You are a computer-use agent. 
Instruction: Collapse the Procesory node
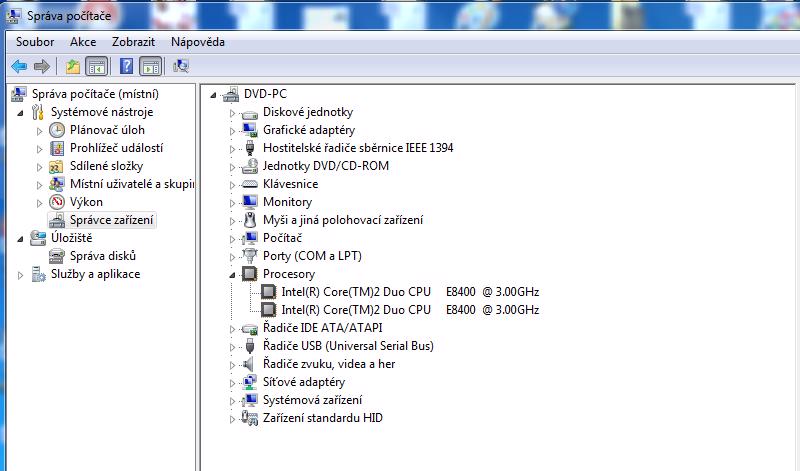pyautogui.click(x=232, y=275)
